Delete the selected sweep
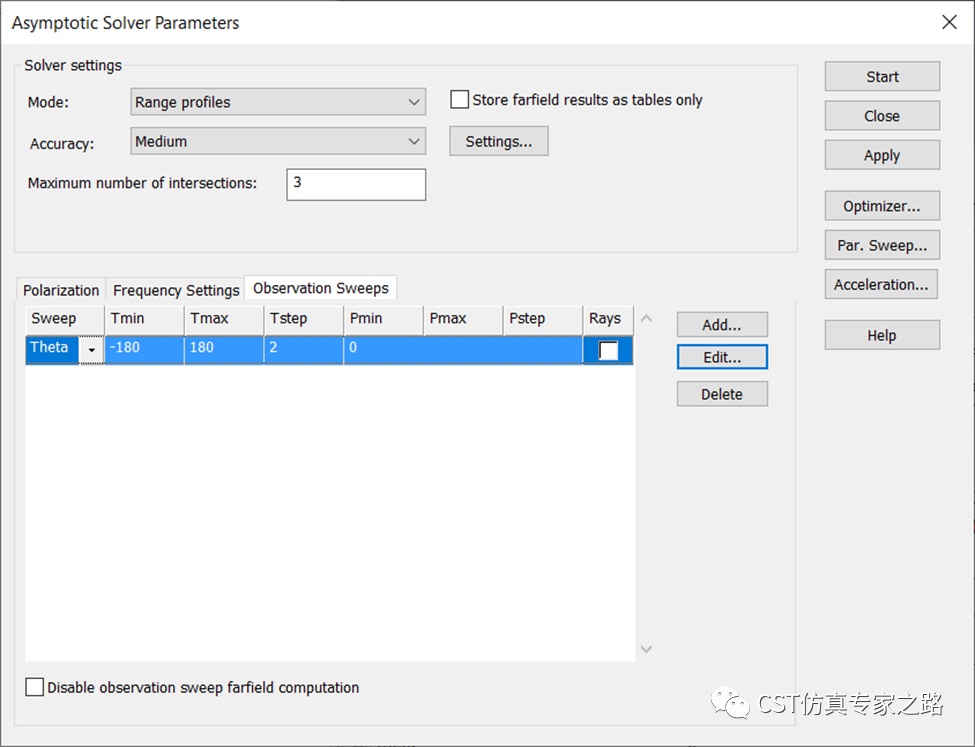This screenshot has width=975, height=747. [x=722, y=394]
